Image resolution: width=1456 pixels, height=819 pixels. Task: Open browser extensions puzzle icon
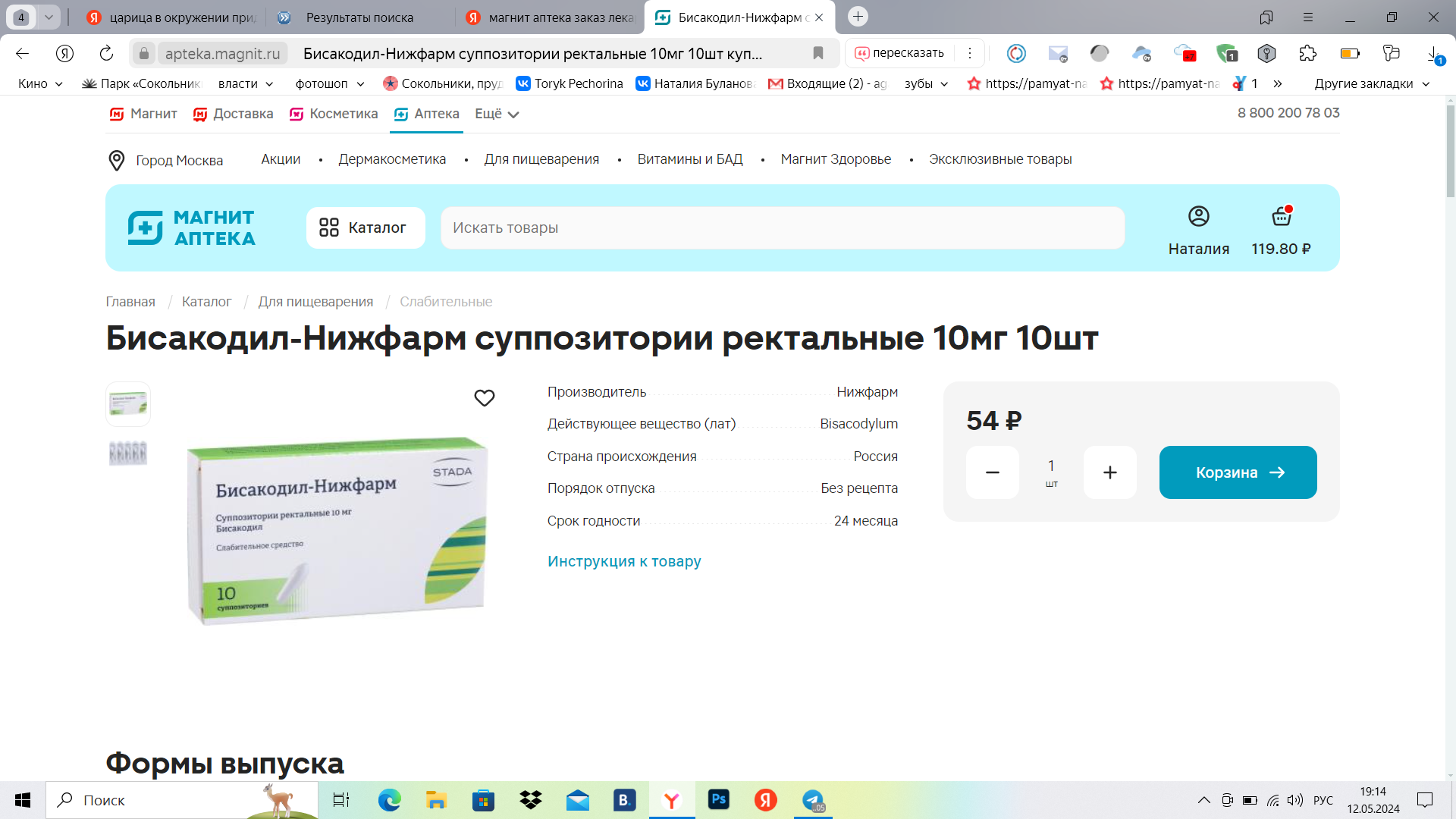point(1308,53)
